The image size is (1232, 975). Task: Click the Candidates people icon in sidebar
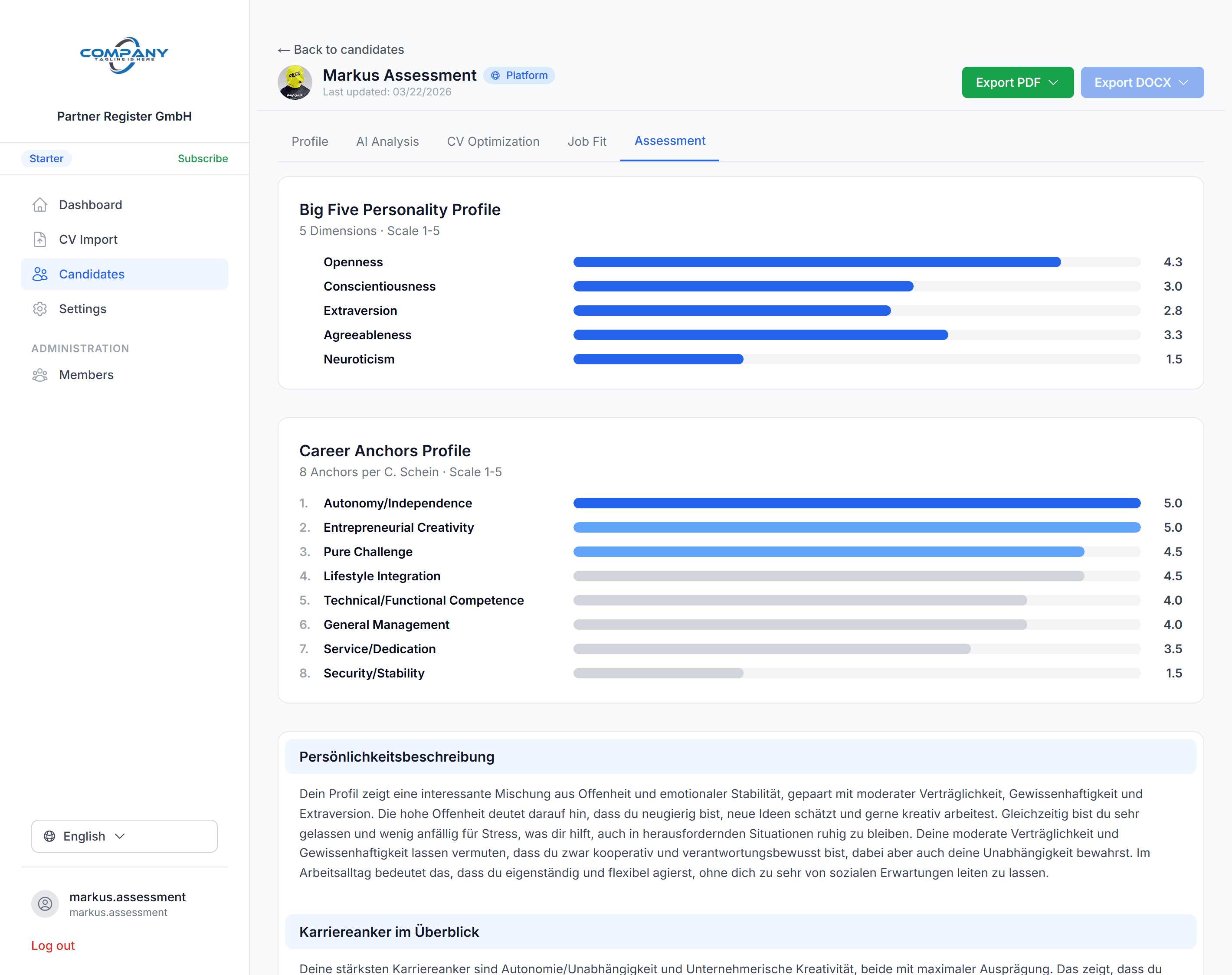pyautogui.click(x=40, y=274)
